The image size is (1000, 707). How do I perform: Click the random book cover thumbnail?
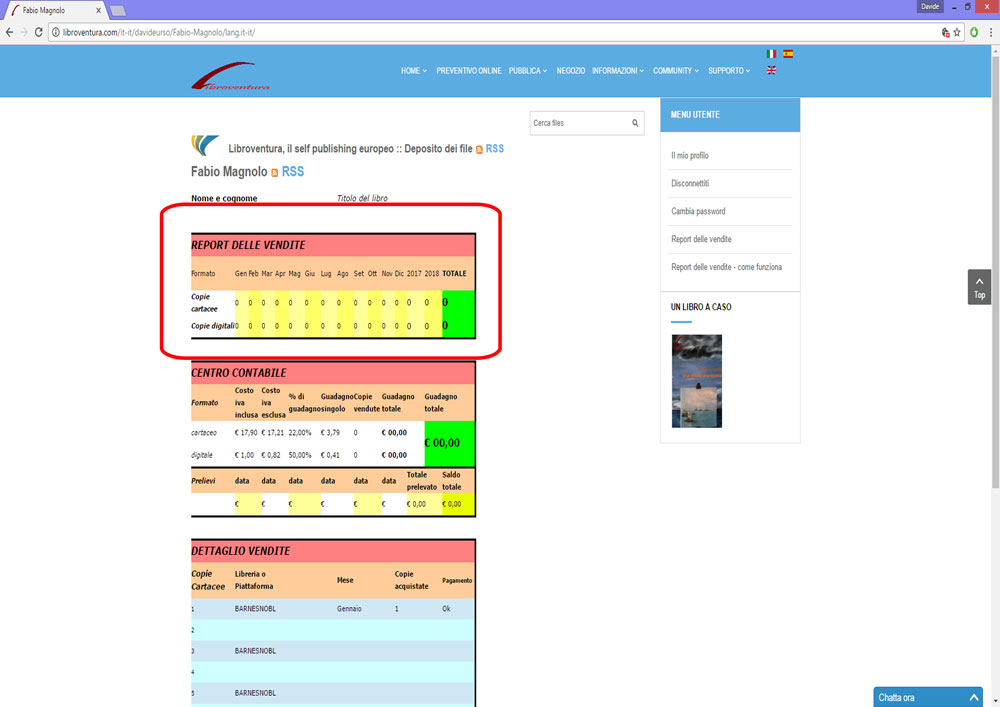click(696, 381)
